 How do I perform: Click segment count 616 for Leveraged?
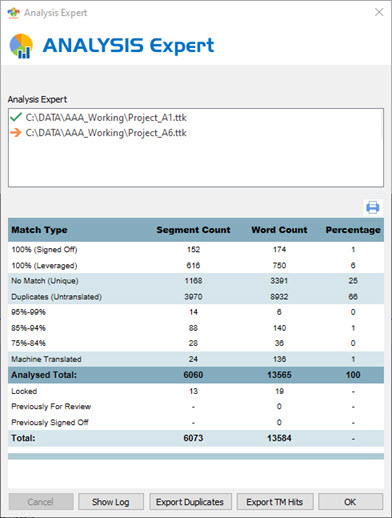point(193,265)
